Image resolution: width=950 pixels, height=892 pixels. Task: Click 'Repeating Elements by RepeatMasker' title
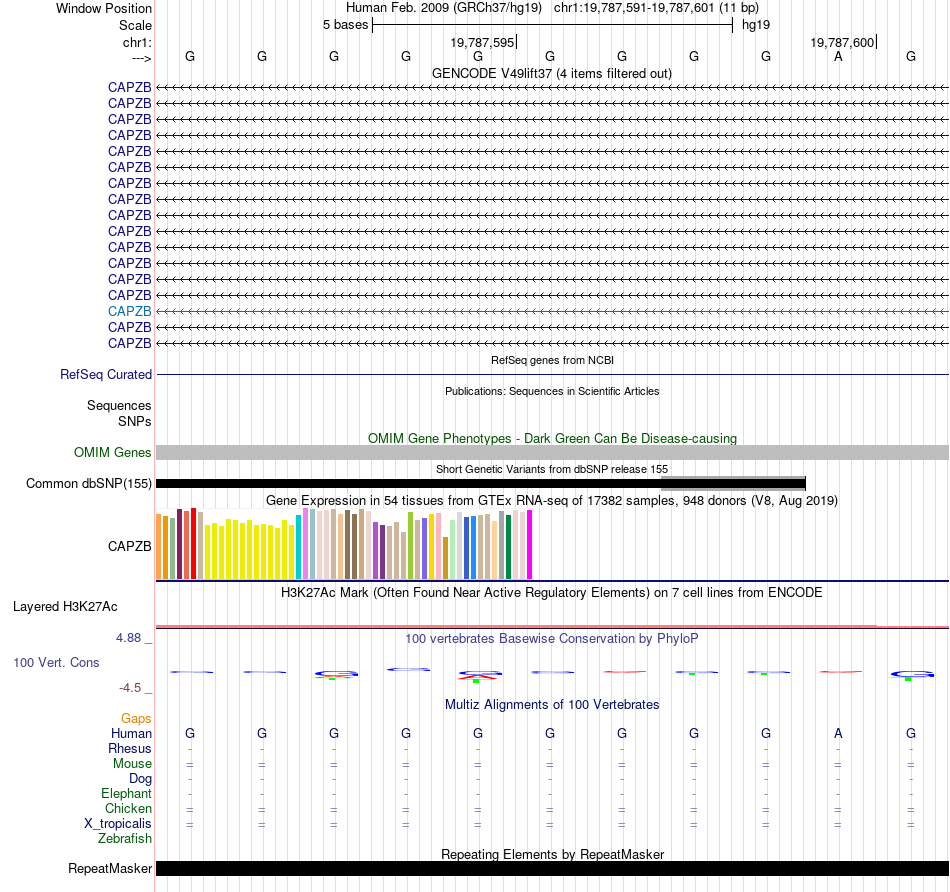point(552,854)
